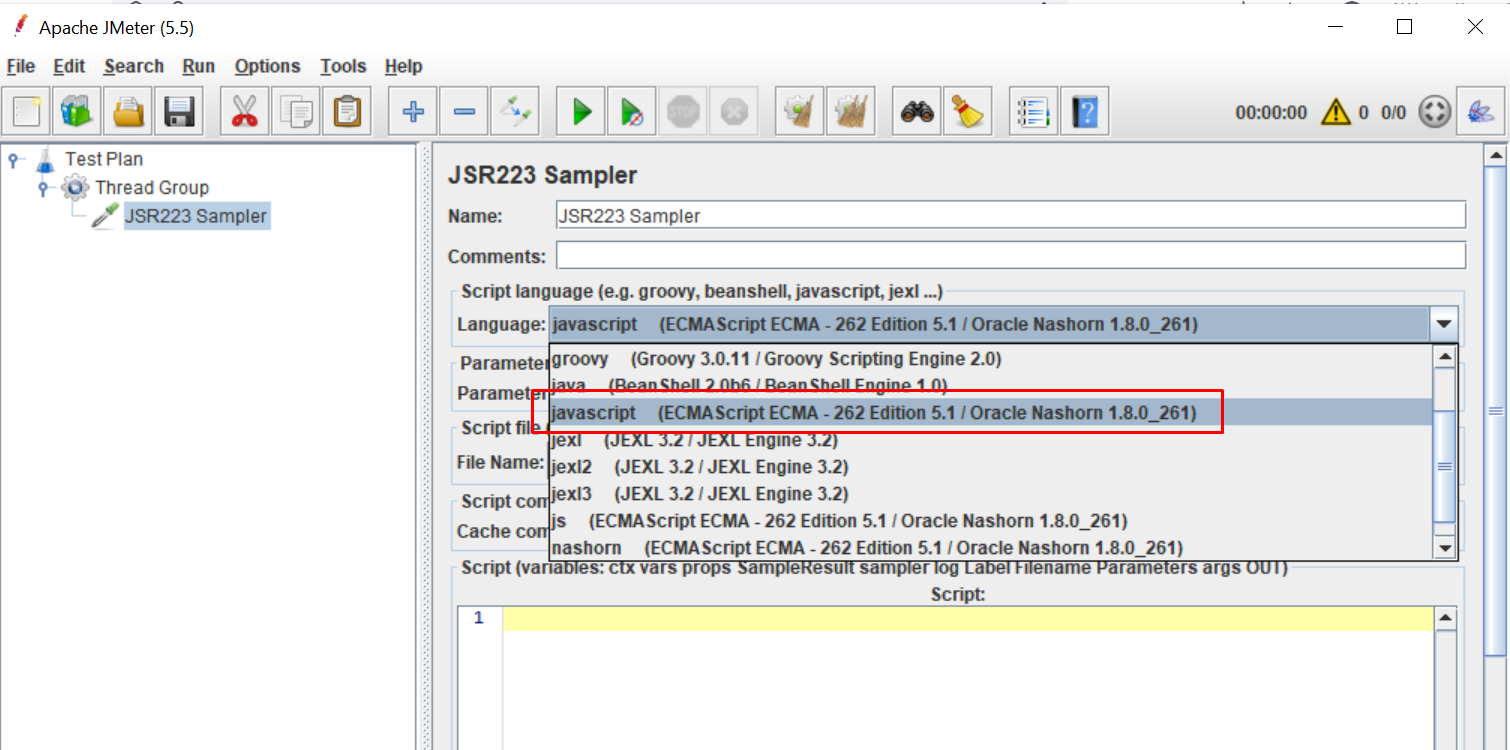Click line 1 of the Script editor

(967, 618)
